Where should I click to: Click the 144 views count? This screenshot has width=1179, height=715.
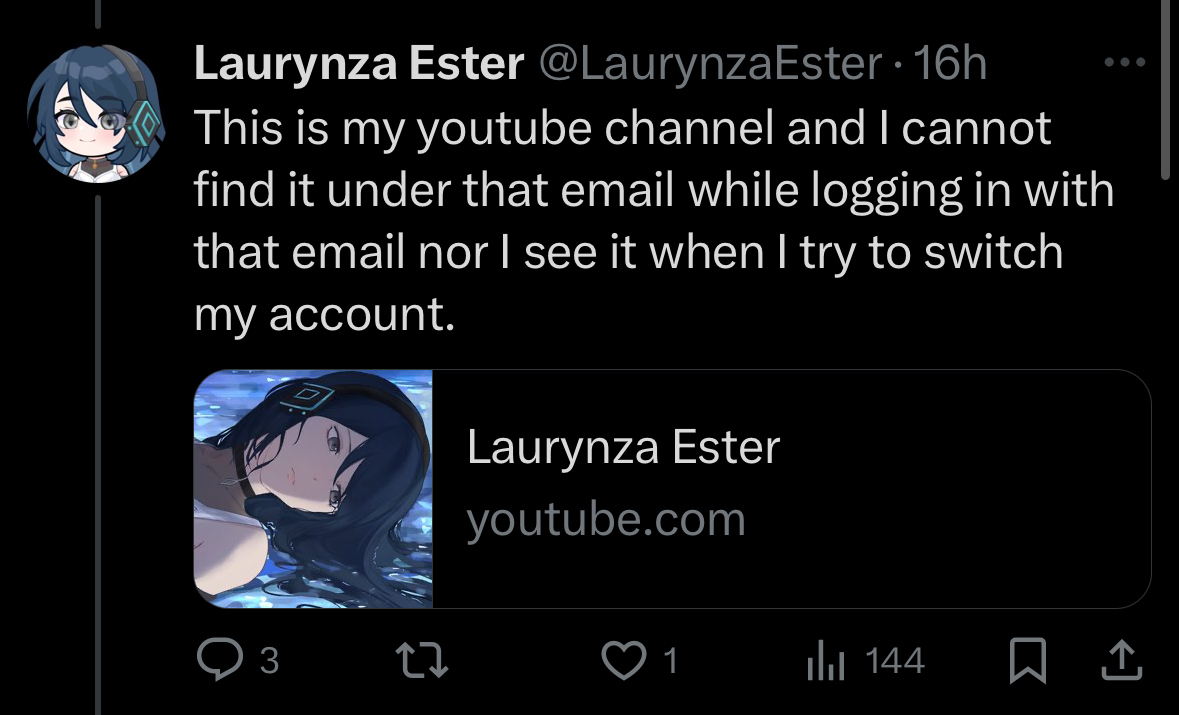click(894, 661)
